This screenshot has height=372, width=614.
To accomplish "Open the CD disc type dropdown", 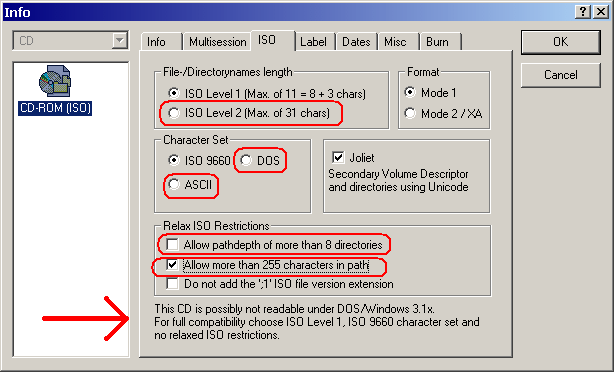I will tap(120, 40).
